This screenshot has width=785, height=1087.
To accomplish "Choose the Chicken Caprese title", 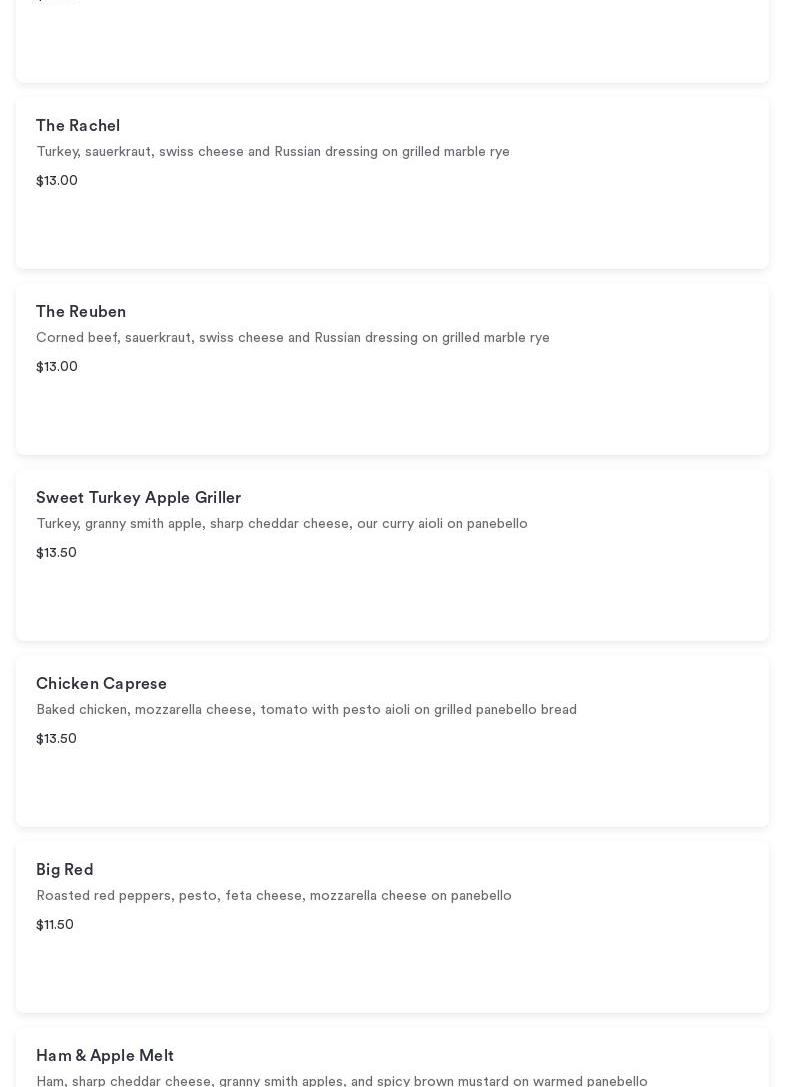I will point(101,684).
